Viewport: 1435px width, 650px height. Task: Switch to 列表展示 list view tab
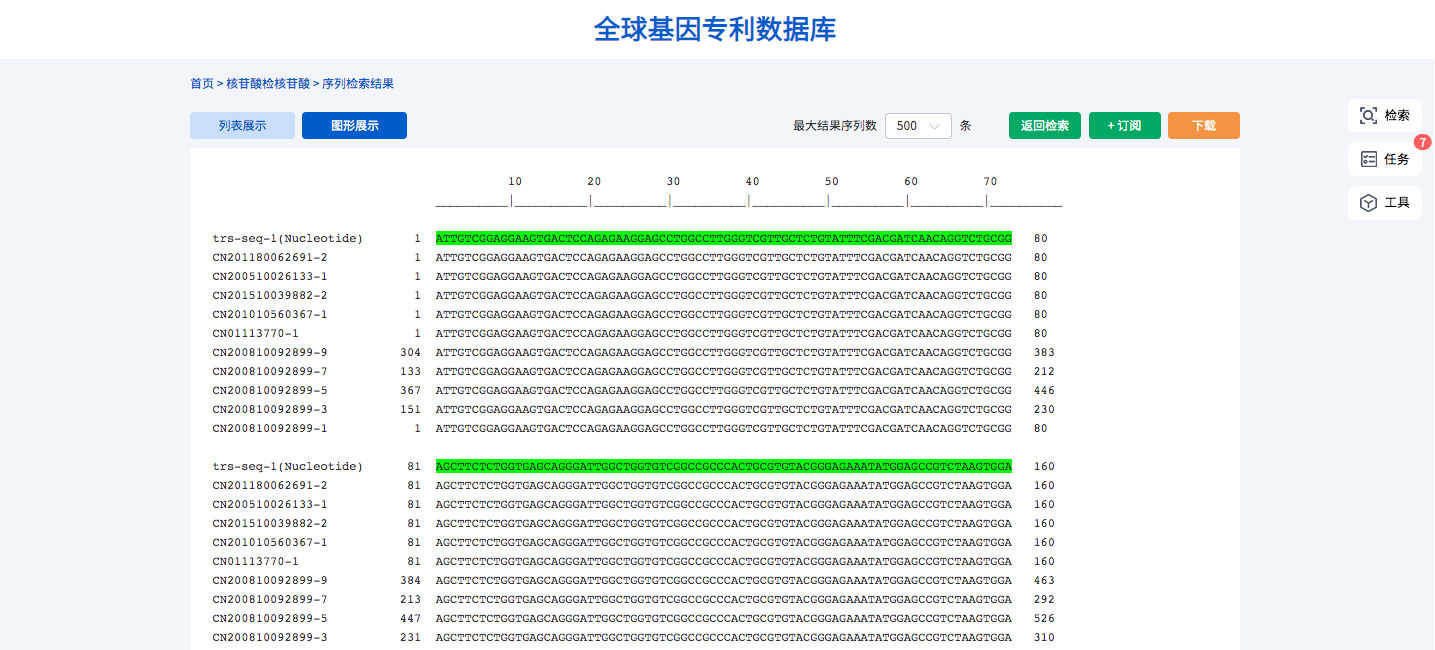click(242, 126)
